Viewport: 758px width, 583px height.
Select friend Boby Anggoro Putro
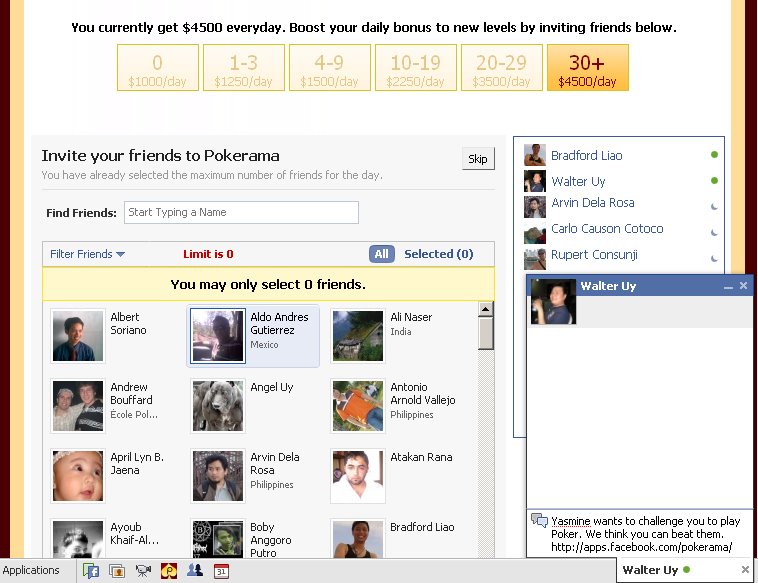pyautogui.click(x=253, y=538)
